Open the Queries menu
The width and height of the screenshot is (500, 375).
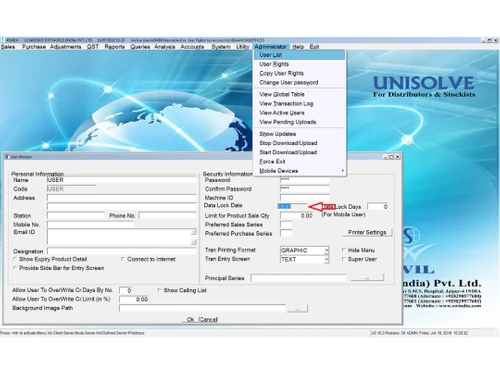click(x=140, y=47)
